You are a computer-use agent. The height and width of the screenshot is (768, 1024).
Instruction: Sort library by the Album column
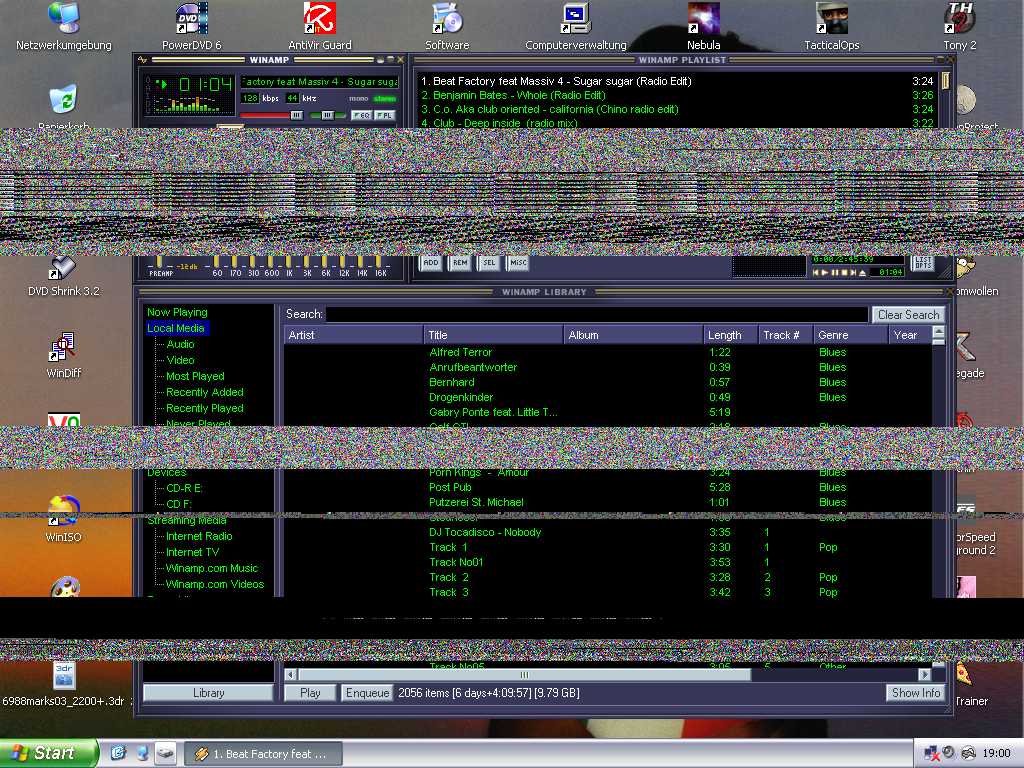(x=633, y=335)
